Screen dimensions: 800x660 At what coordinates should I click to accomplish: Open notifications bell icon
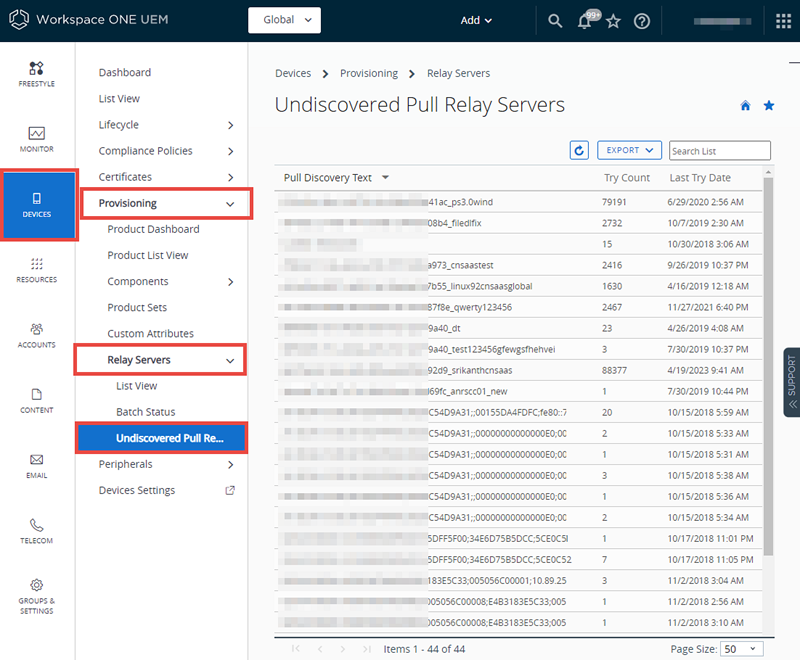[x=585, y=21]
